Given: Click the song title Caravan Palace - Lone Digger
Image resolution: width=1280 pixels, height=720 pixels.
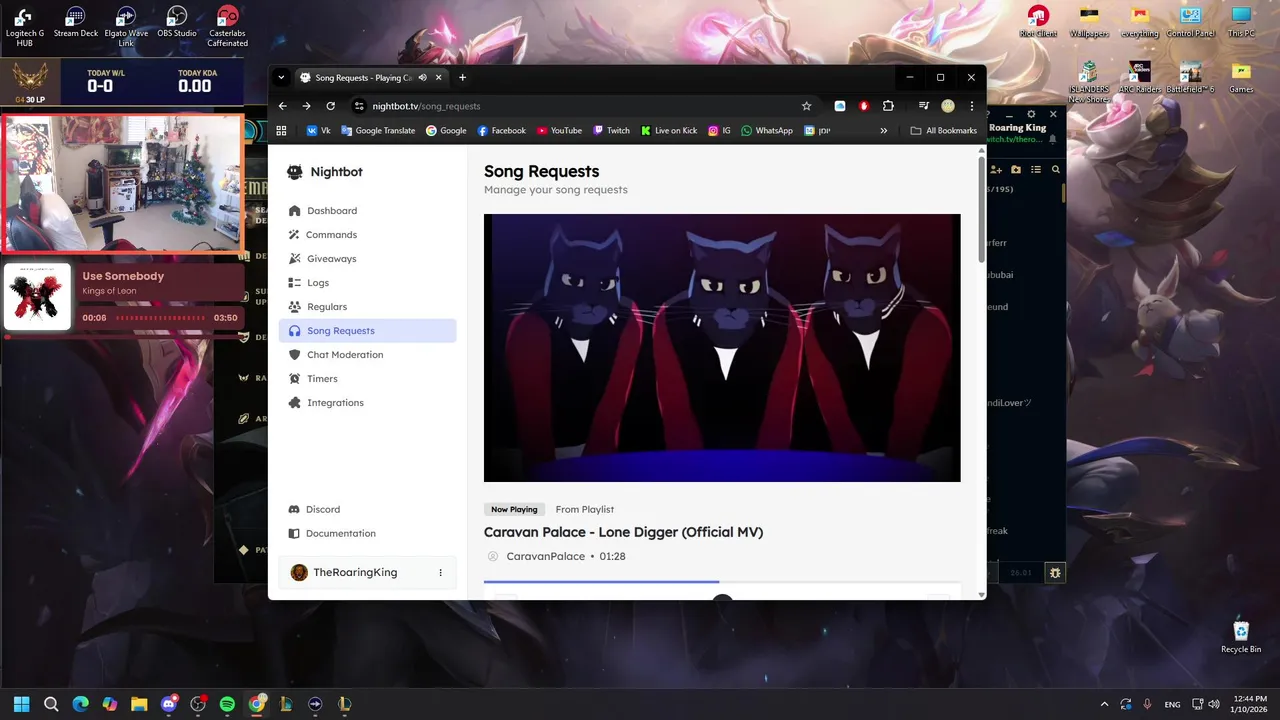Looking at the screenshot, I should point(623,532).
